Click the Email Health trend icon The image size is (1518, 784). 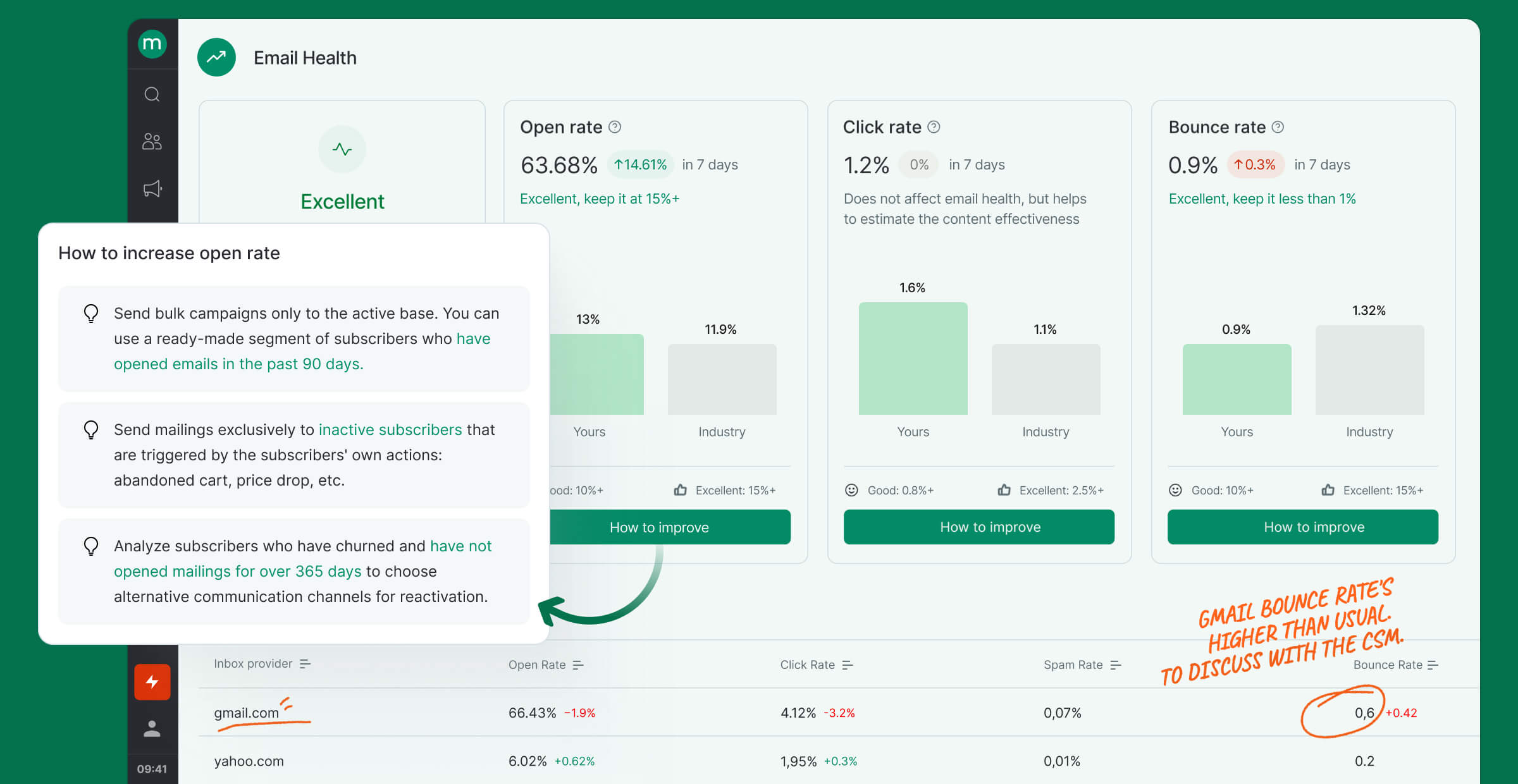click(x=216, y=57)
